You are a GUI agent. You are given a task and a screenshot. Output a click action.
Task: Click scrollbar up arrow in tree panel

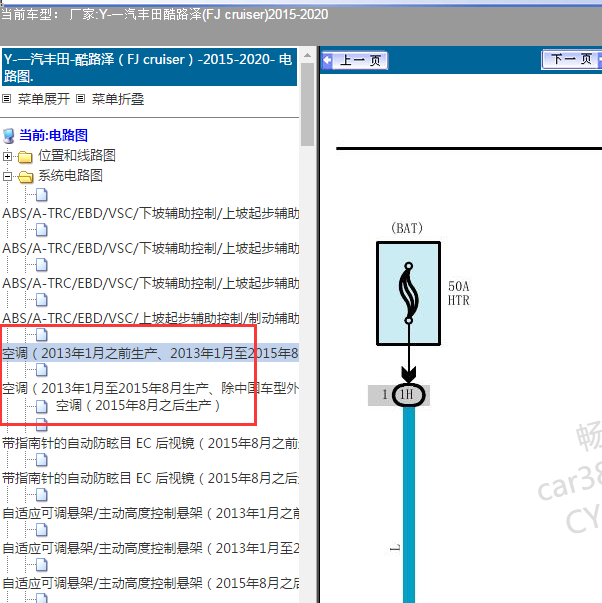click(x=307, y=55)
